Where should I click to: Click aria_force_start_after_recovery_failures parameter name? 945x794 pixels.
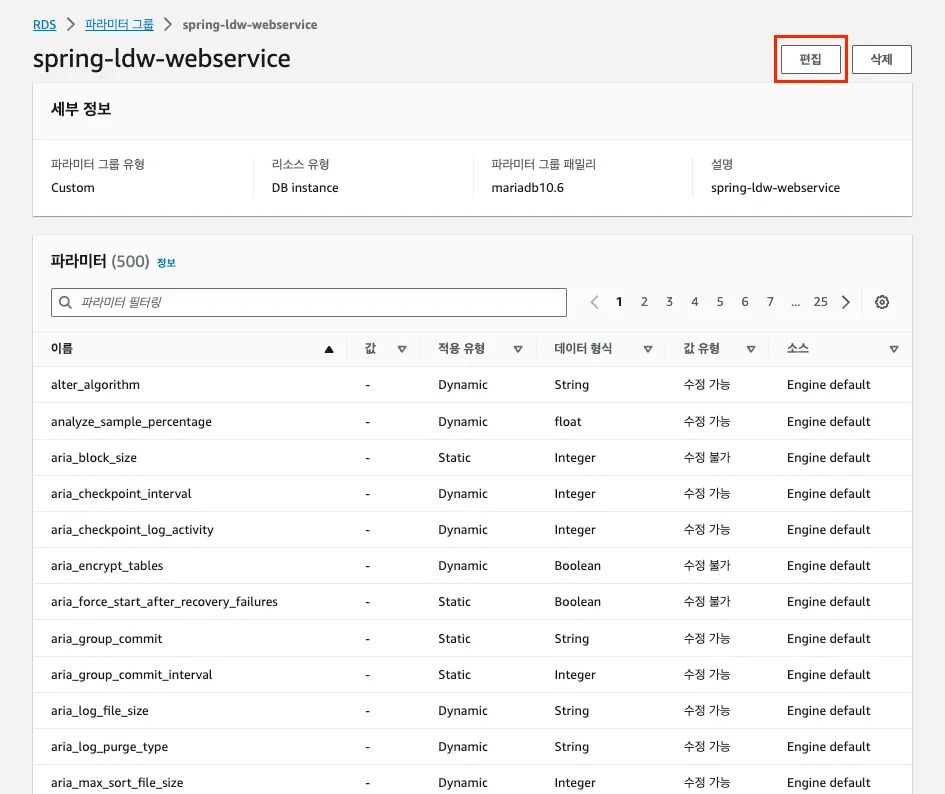(165, 602)
